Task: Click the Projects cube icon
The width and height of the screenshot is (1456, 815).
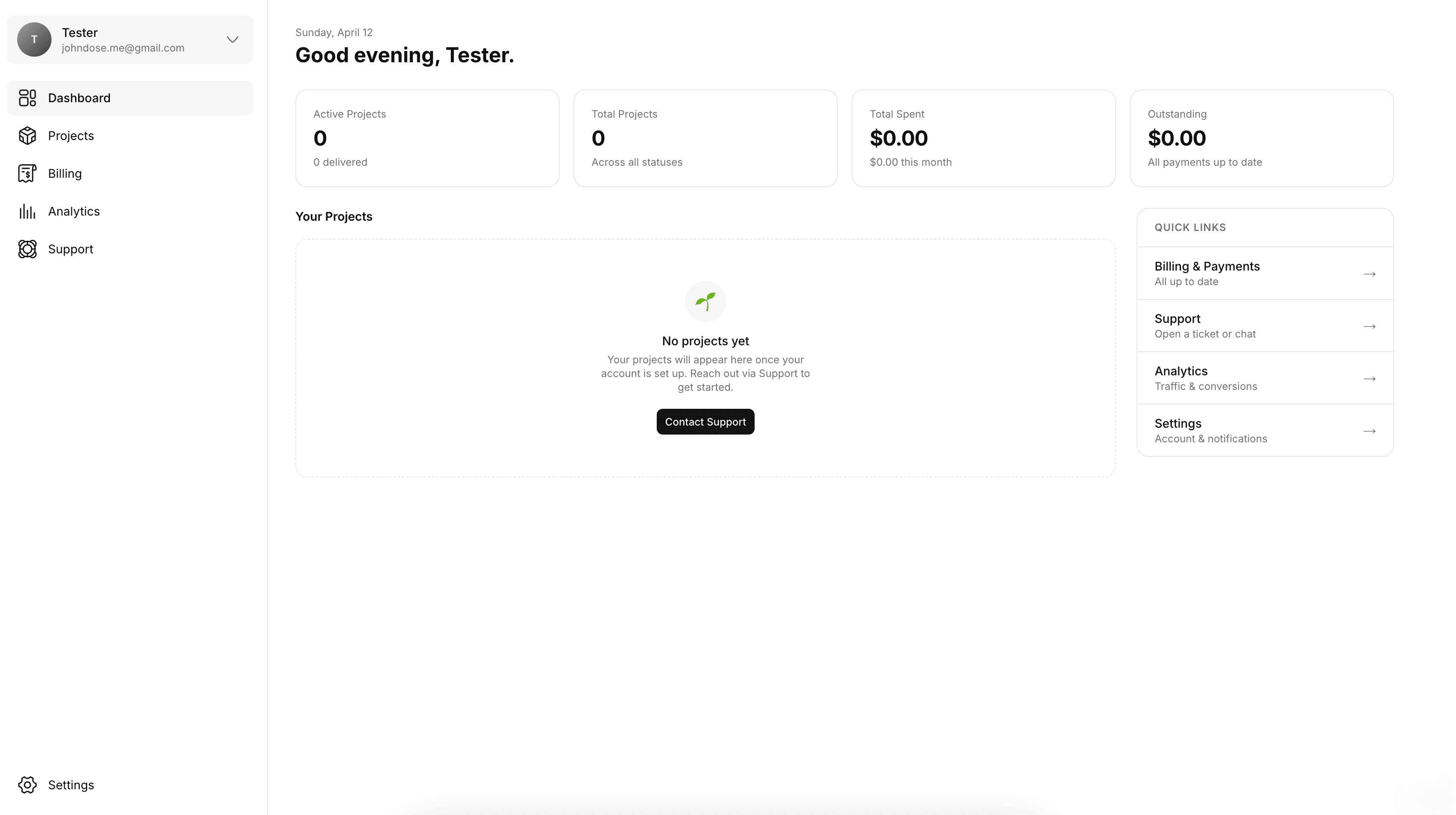Action: pyautogui.click(x=27, y=136)
